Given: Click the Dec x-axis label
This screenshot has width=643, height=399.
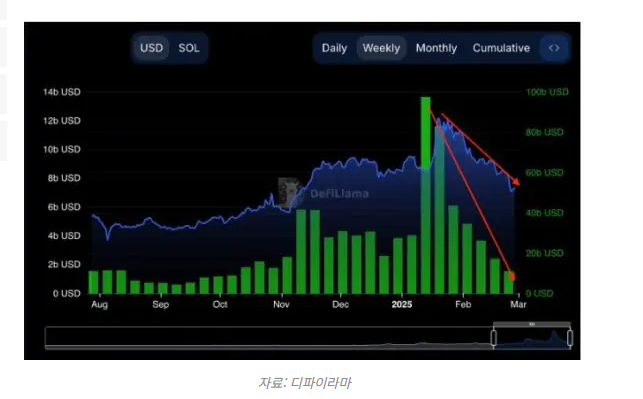Looking at the screenshot, I should click(340, 304).
